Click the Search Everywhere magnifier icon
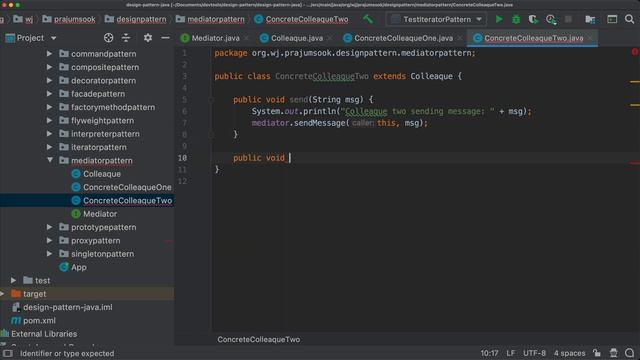Viewport: 640px width, 360px height. click(x=629, y=19)
